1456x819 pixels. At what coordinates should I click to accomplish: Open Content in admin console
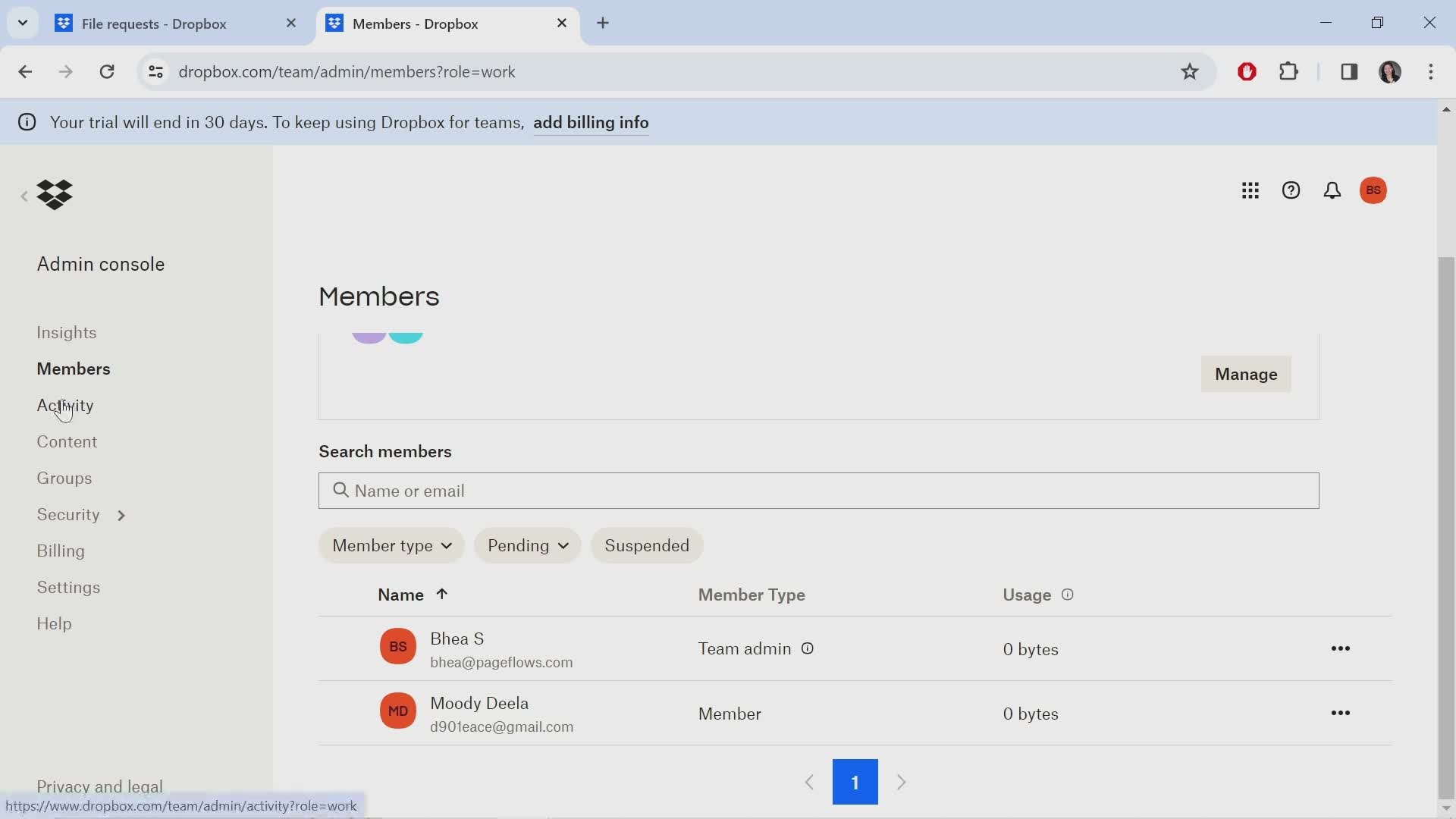tap(67, 442)
